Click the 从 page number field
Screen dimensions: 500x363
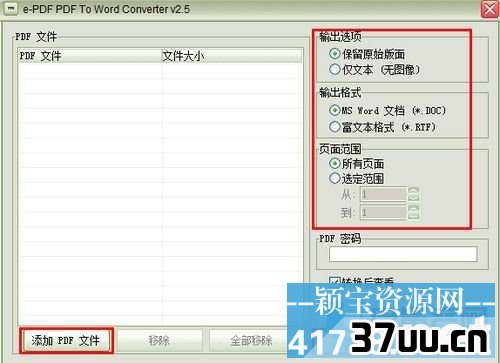[383, 194]
